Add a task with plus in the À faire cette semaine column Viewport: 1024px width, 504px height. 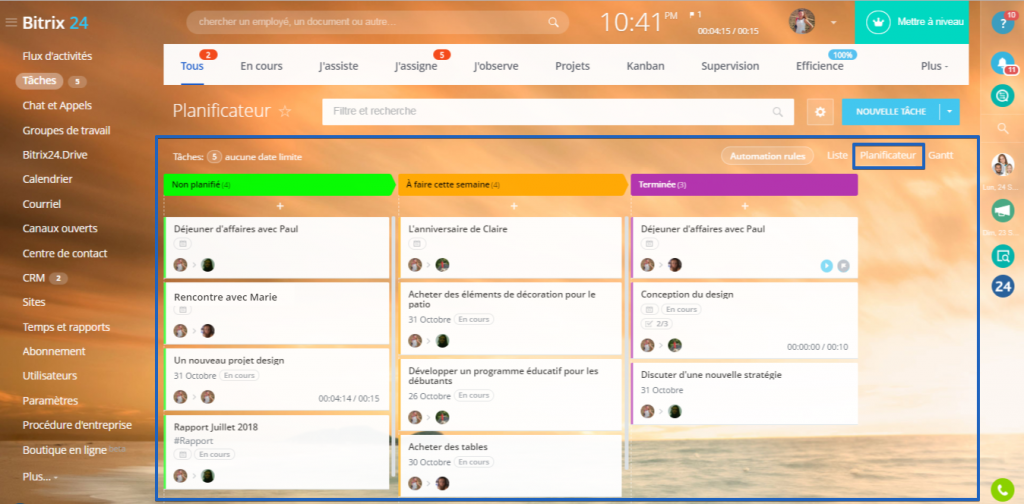pyautogui.click(x=514, y=206)
